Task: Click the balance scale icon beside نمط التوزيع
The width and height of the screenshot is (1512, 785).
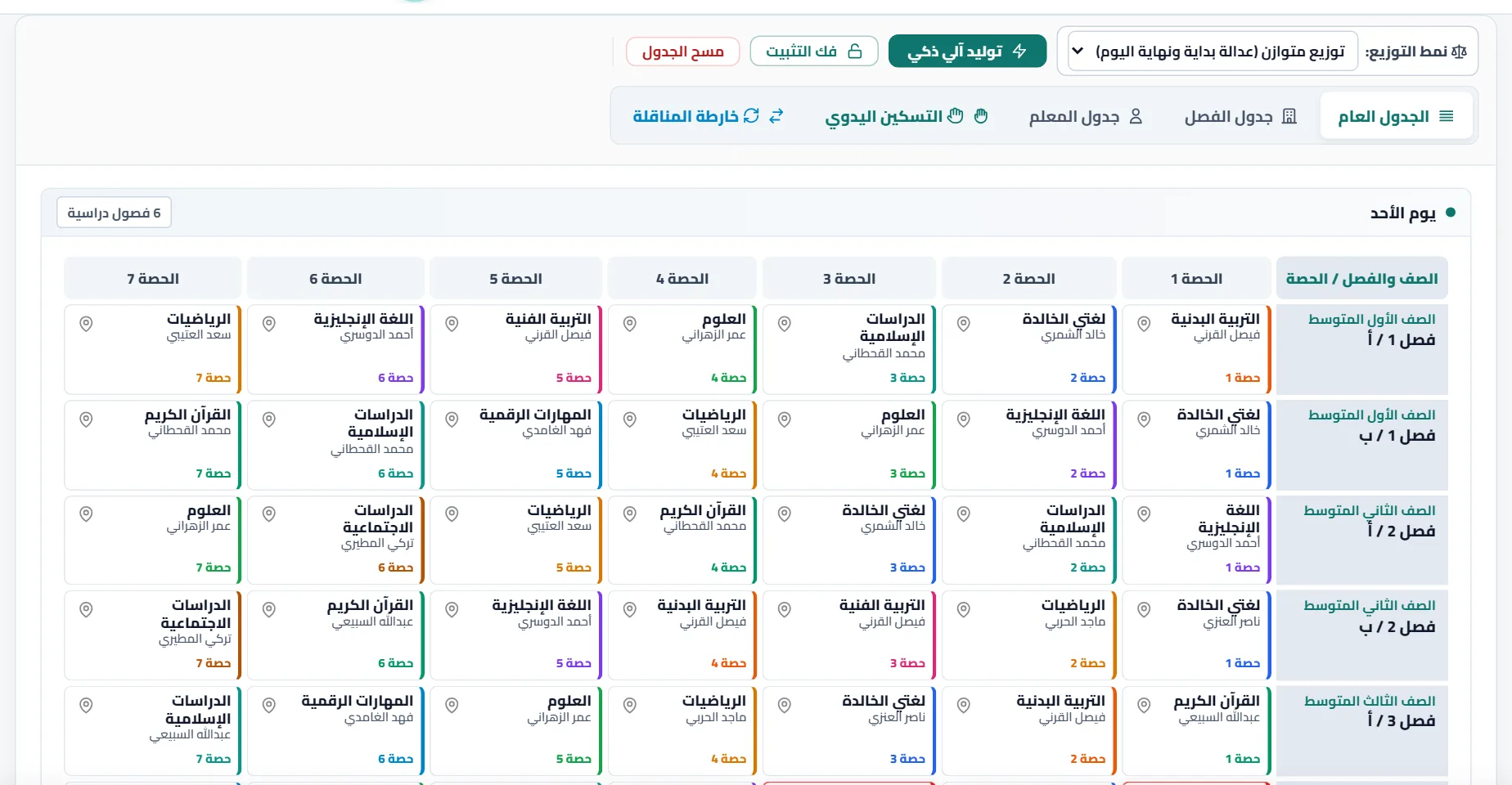Action: 1459,52
